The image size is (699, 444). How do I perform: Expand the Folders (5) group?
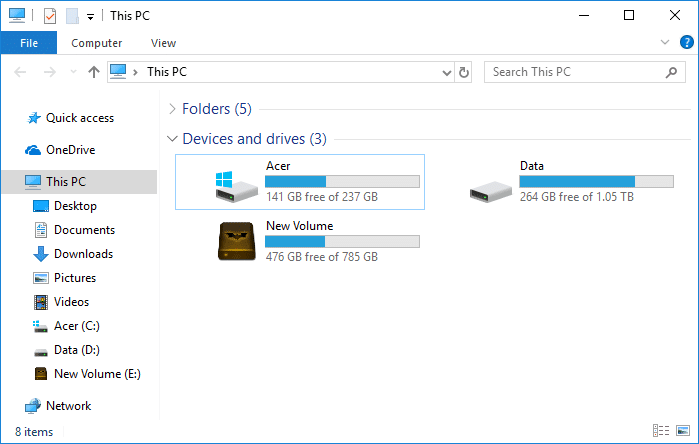tap(173, 109)
